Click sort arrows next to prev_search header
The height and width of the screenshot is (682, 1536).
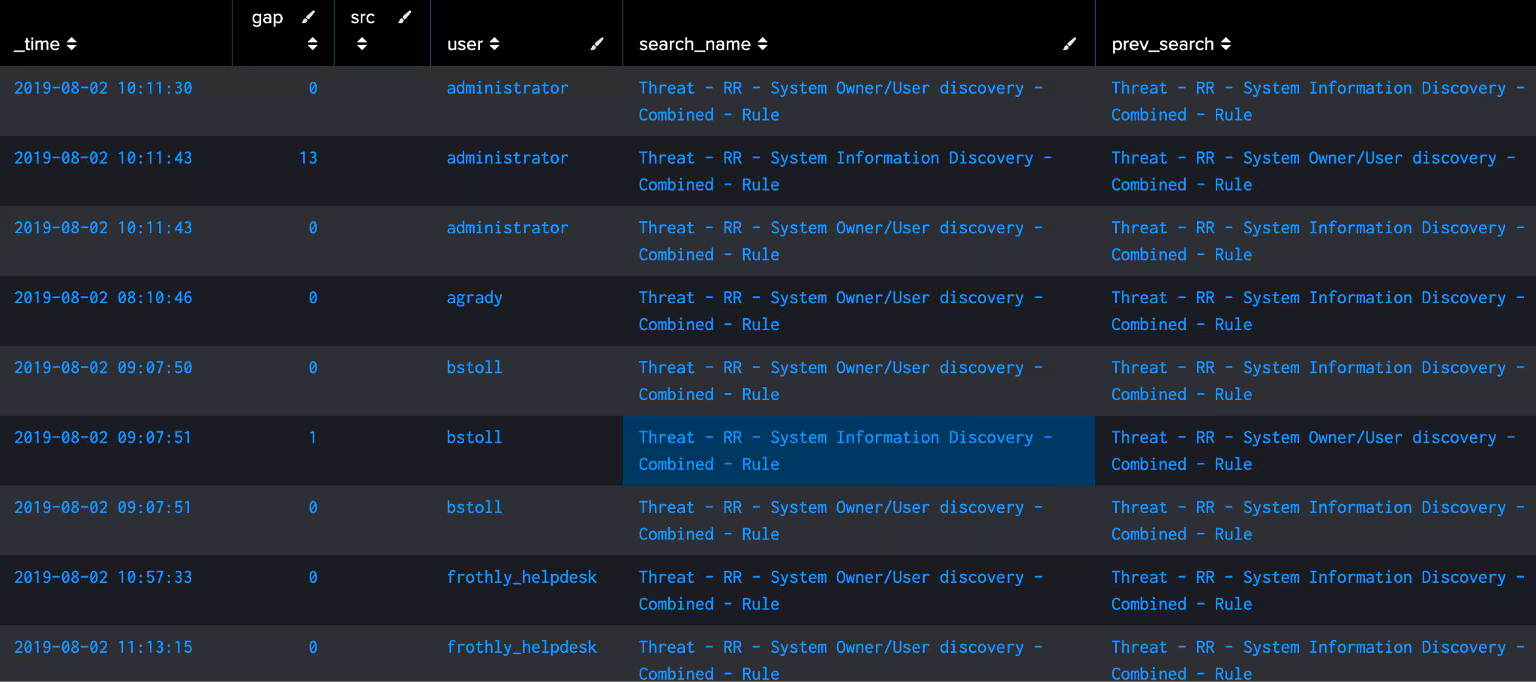coord(1226,45)
